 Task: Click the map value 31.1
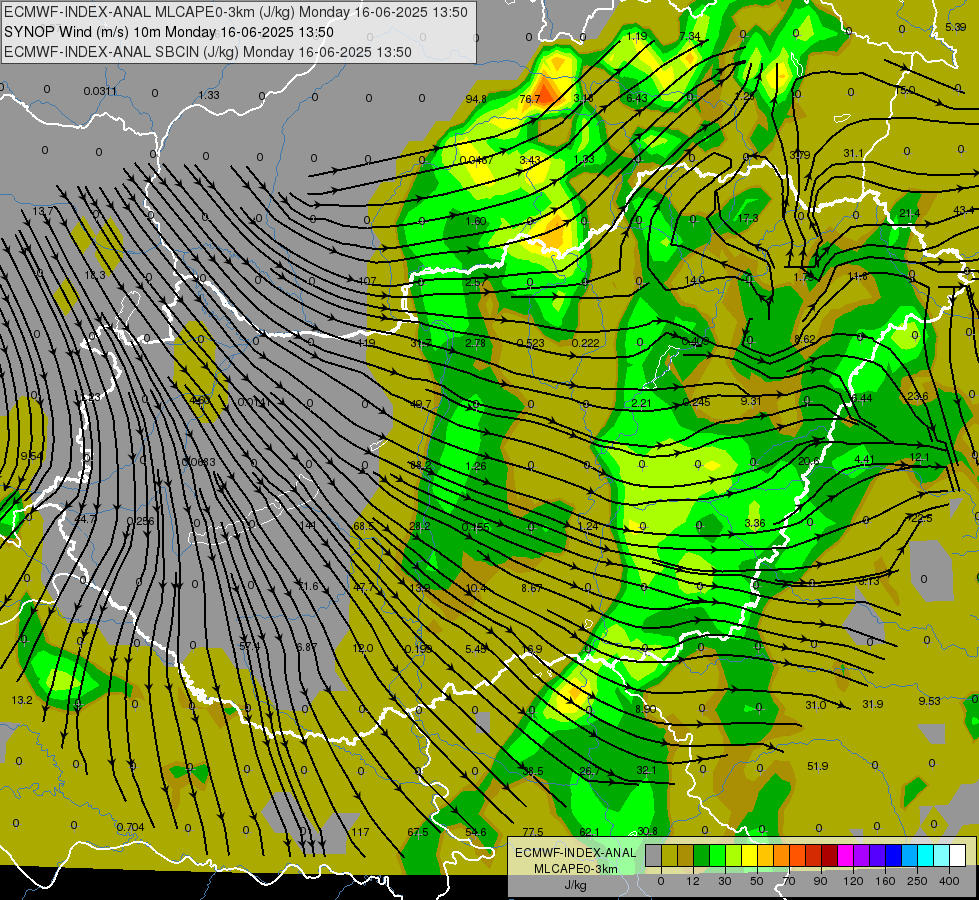coord(853,153)
